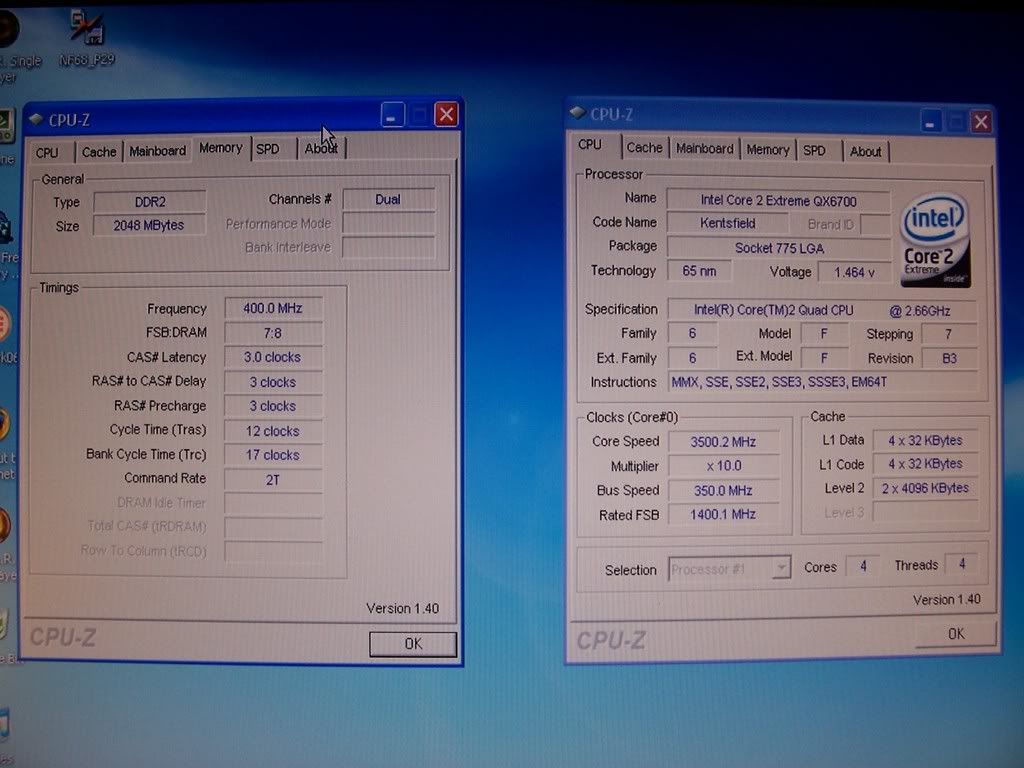Click the Channels # field showing Dual
The image size is (1024, 768).
click(x=388, y=199)
